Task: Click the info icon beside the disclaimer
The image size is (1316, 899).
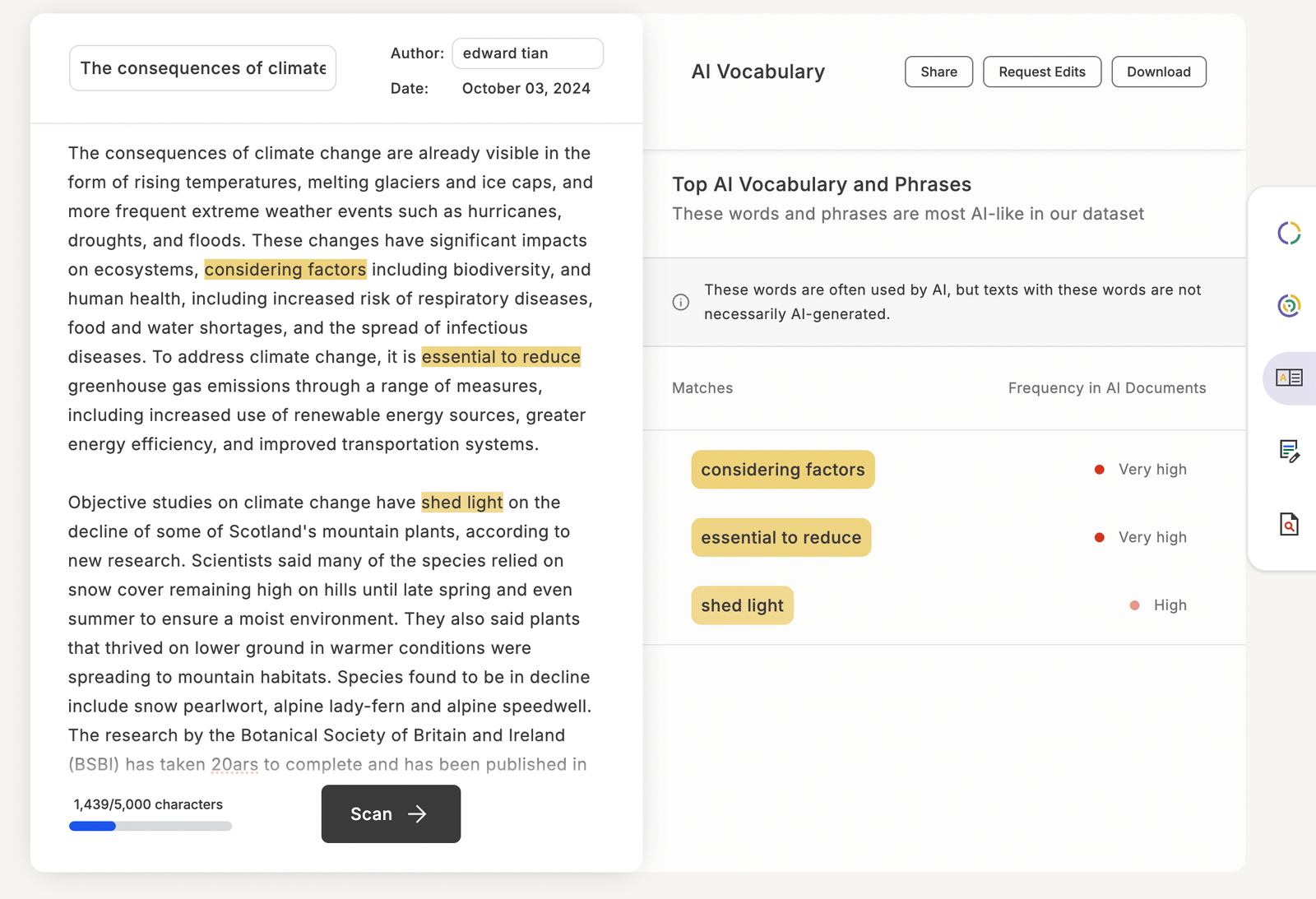Action: tap(681, 302)
